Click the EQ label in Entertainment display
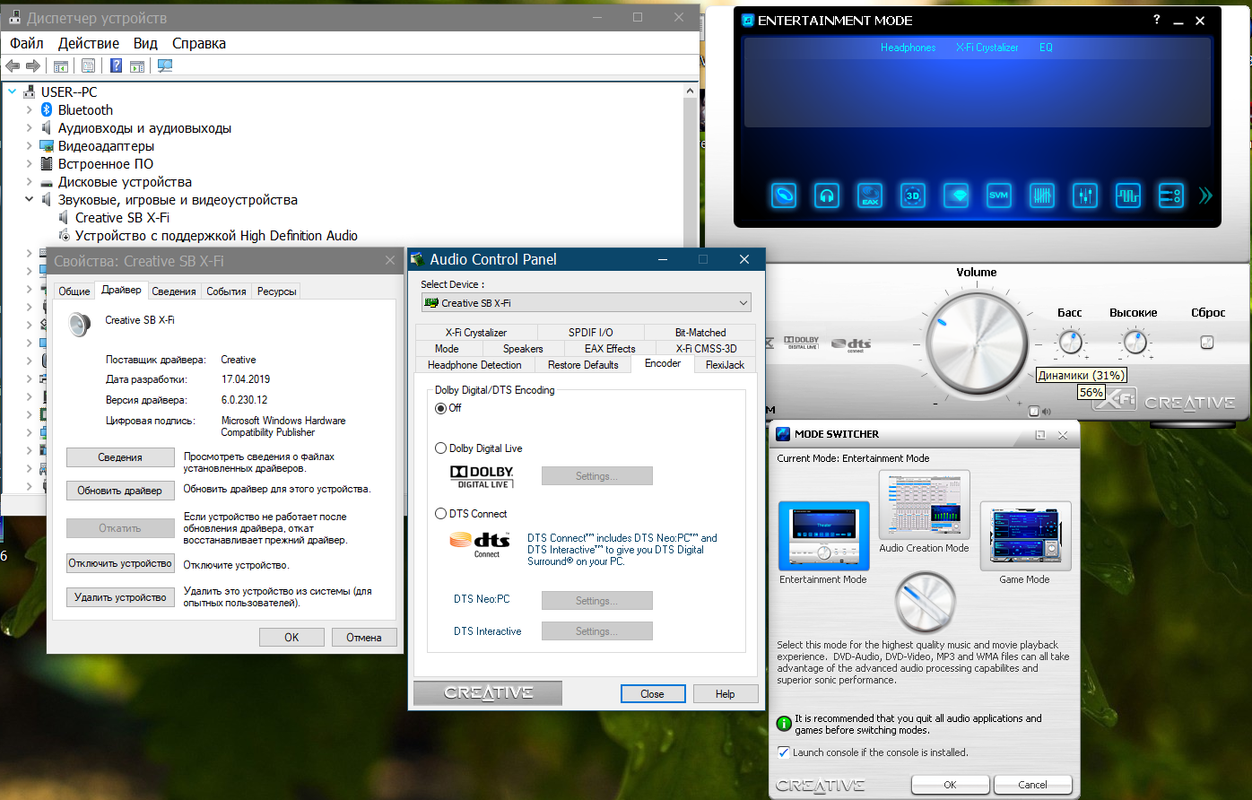 pyautogui.click(x=1046, y=48)
